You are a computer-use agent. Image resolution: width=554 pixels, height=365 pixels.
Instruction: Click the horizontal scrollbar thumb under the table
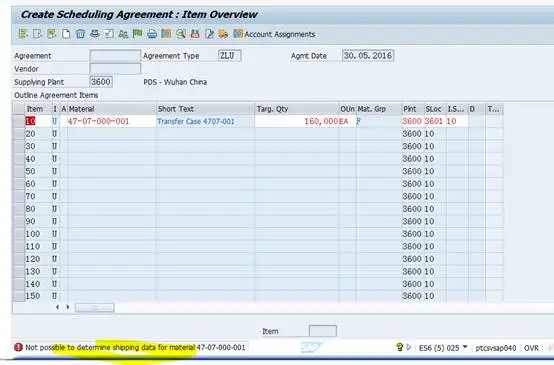[95, 308]
